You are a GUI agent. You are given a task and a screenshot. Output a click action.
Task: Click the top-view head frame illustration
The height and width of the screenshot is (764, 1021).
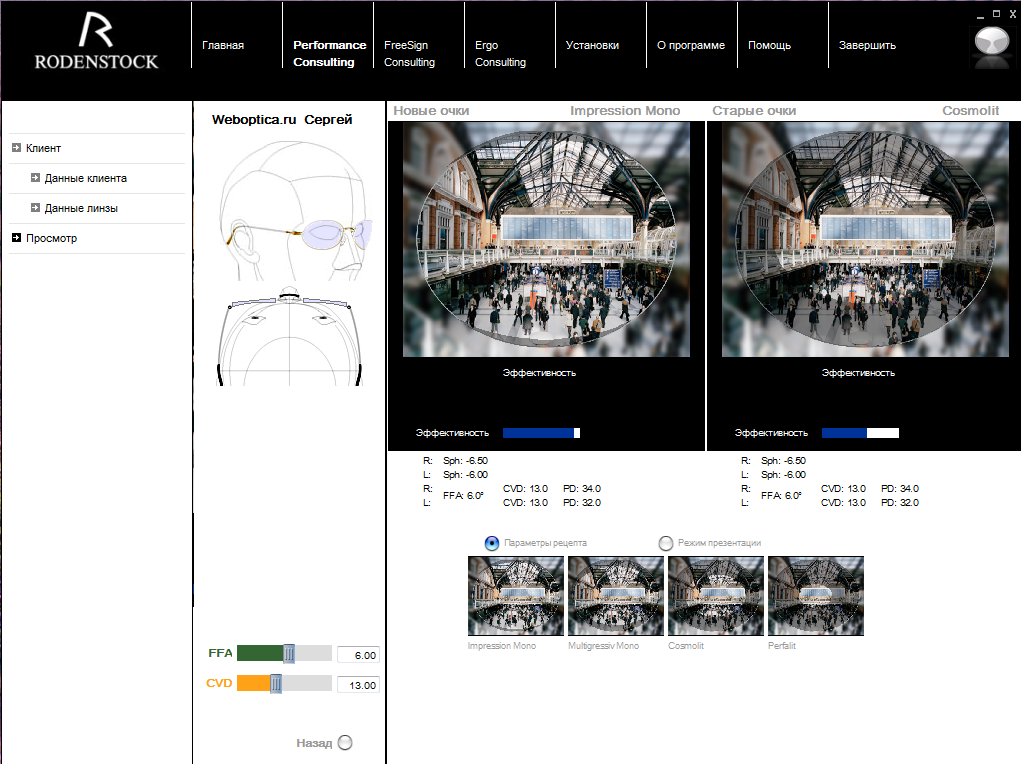point(289,337)
